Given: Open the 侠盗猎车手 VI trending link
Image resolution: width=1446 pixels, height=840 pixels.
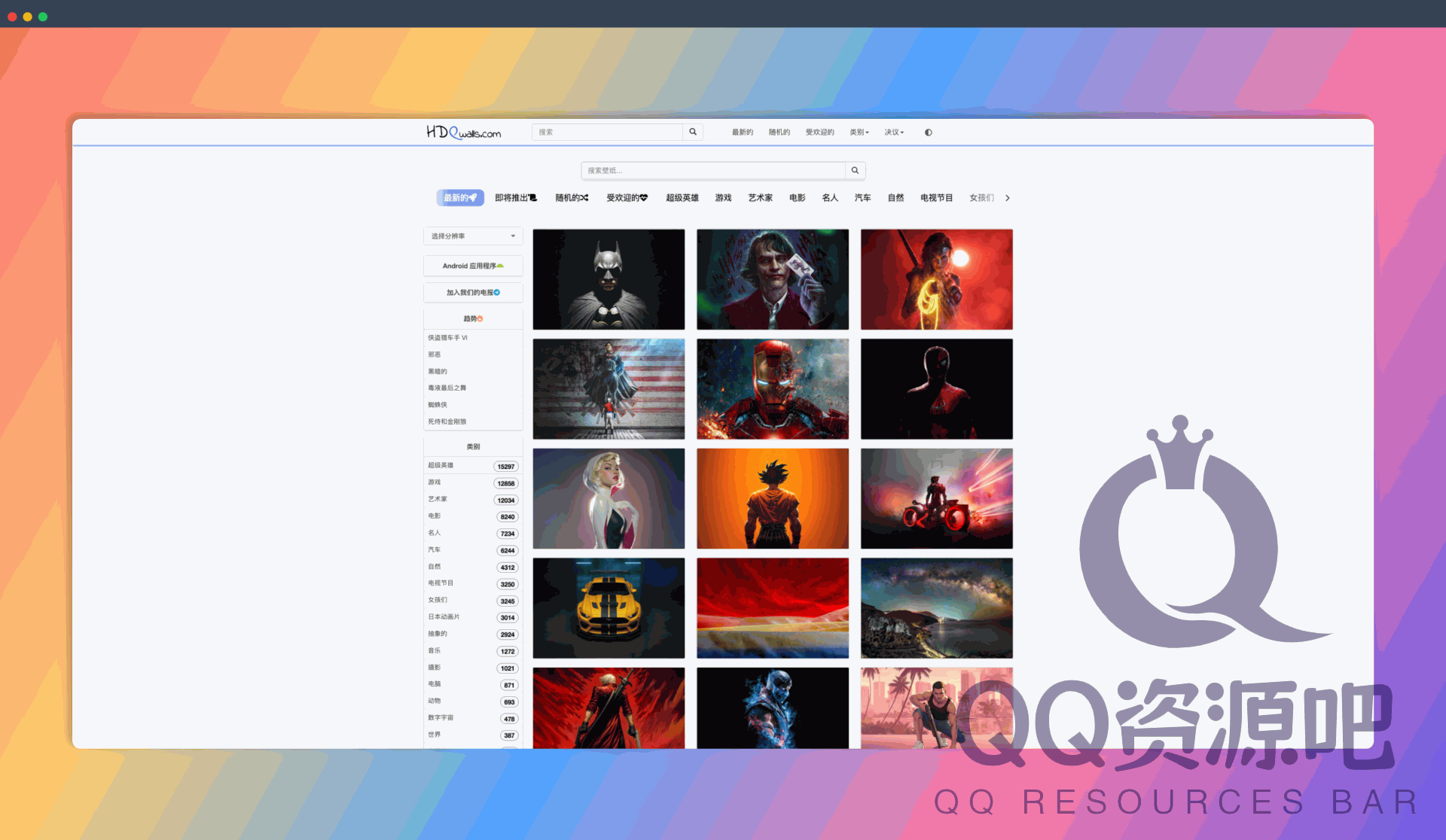Looking at the screenshot, I should click(447, 338).
